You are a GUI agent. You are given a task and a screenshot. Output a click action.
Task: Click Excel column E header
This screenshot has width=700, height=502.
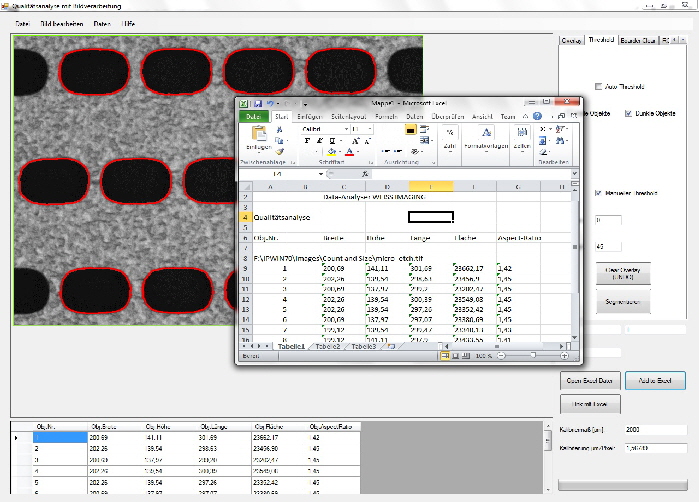[x=431, y=187]
